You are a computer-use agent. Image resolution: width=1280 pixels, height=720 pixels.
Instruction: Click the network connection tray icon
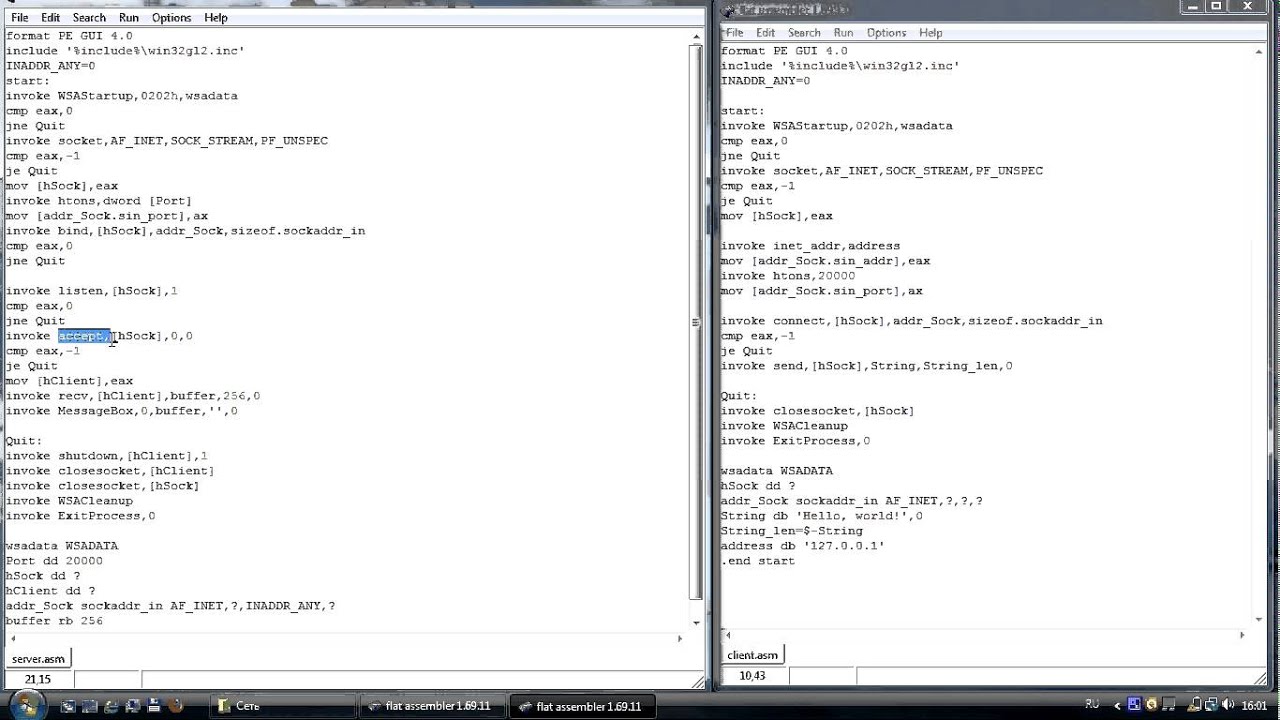[x=1211, y=704]
